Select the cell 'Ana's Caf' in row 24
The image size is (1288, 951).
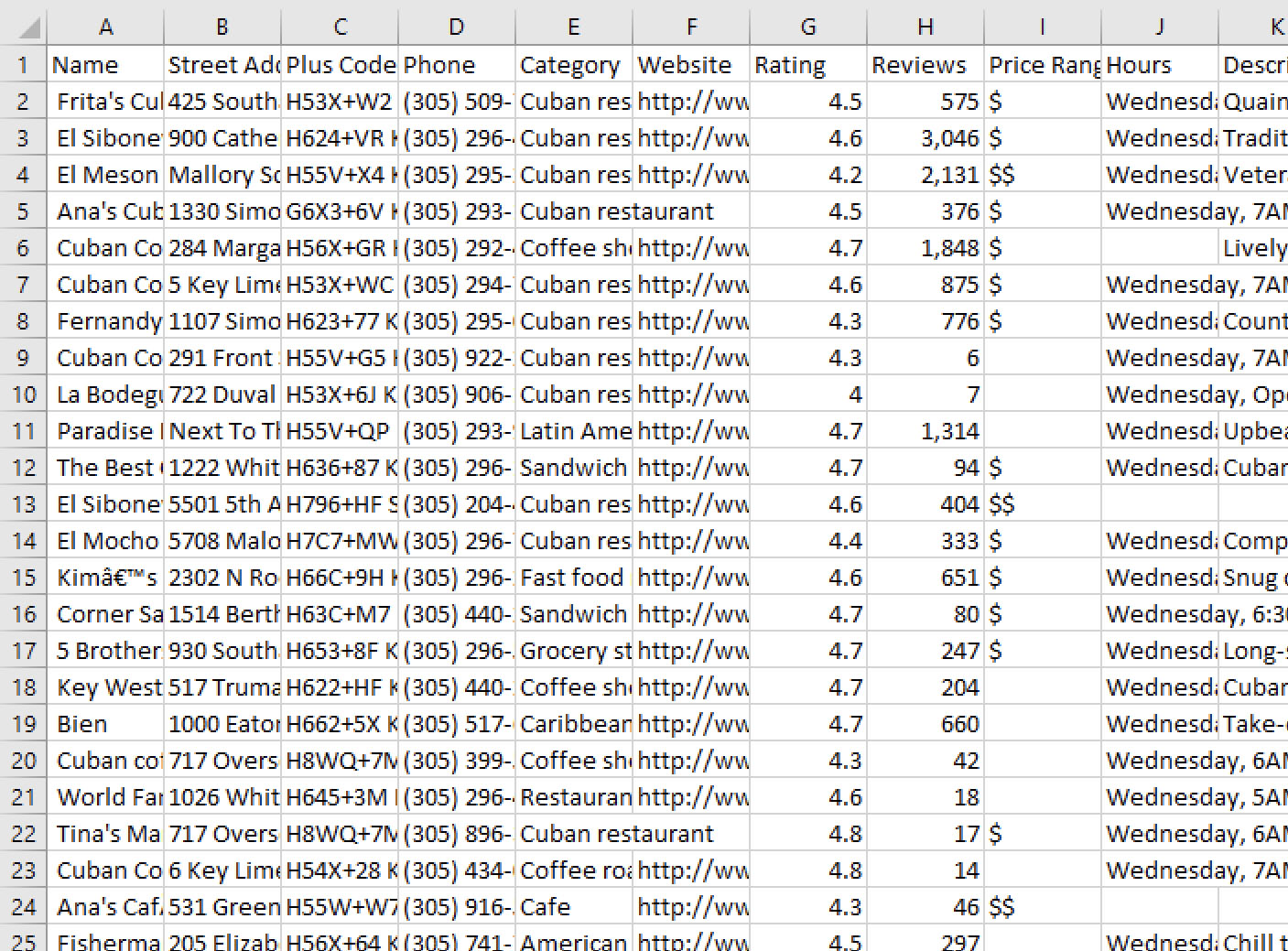tap(105, 907)
